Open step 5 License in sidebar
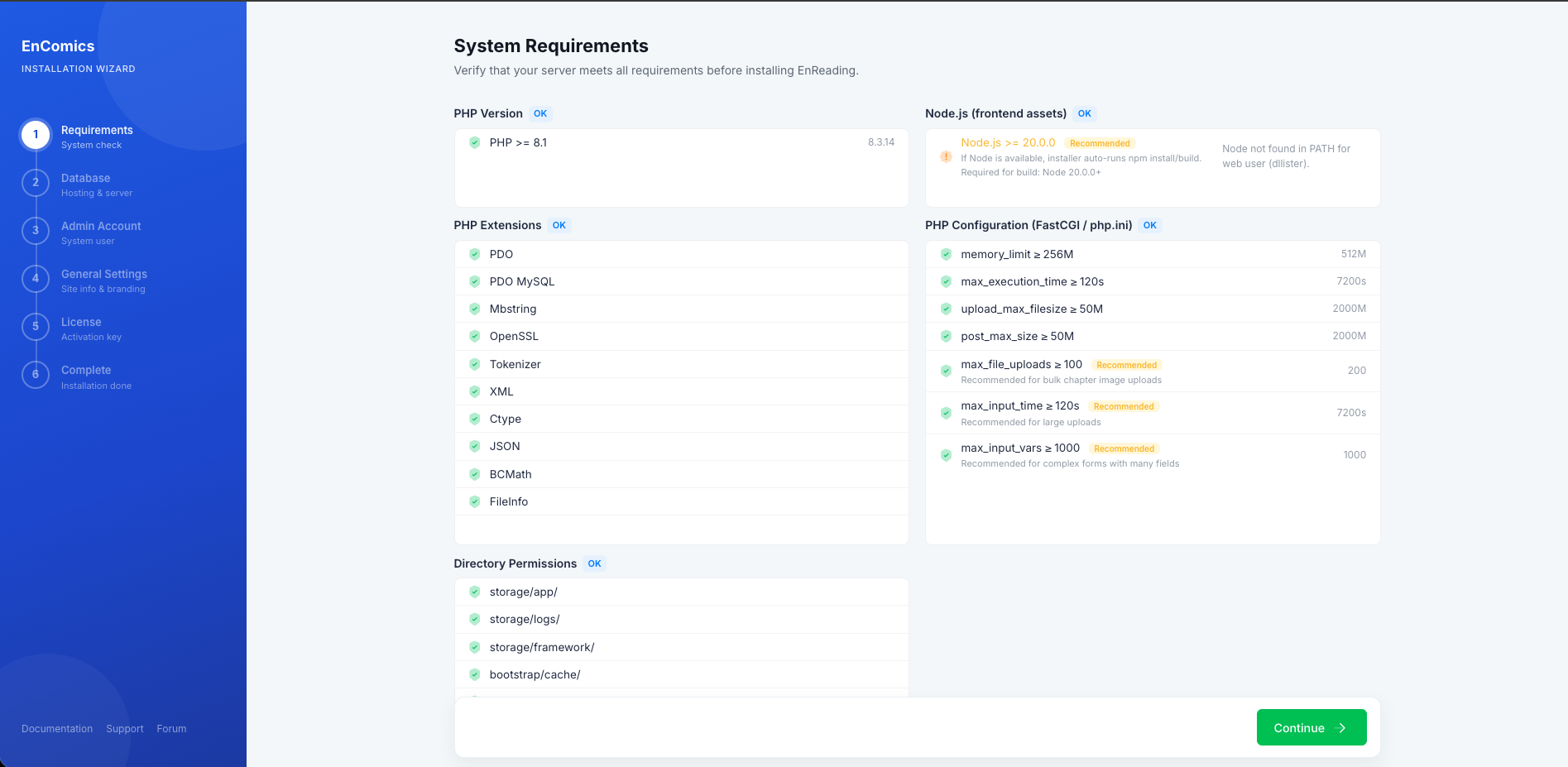This screenshot has height=767, width=1568. (72, 328)
